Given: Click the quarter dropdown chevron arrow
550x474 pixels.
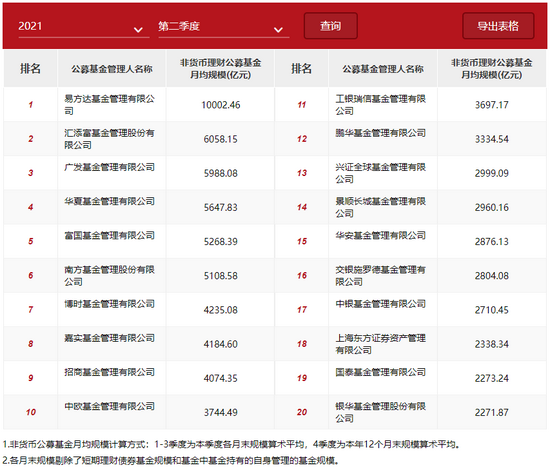Looking at the screenshot, I should [278, 30].
